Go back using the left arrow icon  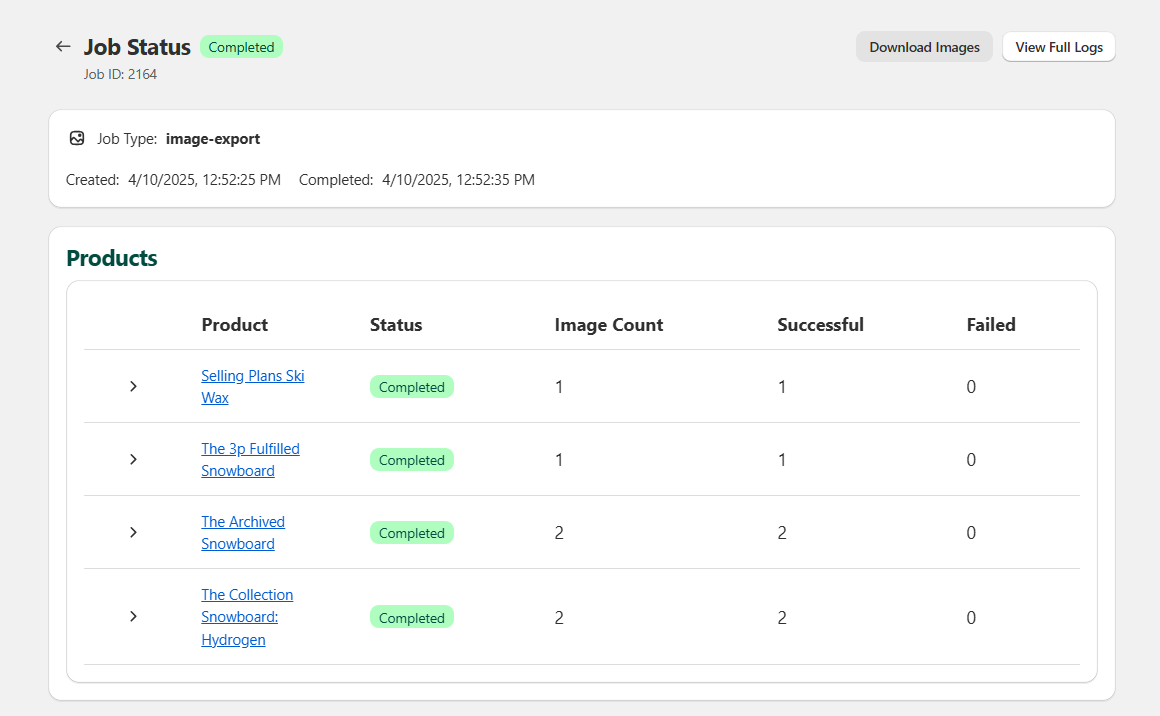tap(63, 47)
